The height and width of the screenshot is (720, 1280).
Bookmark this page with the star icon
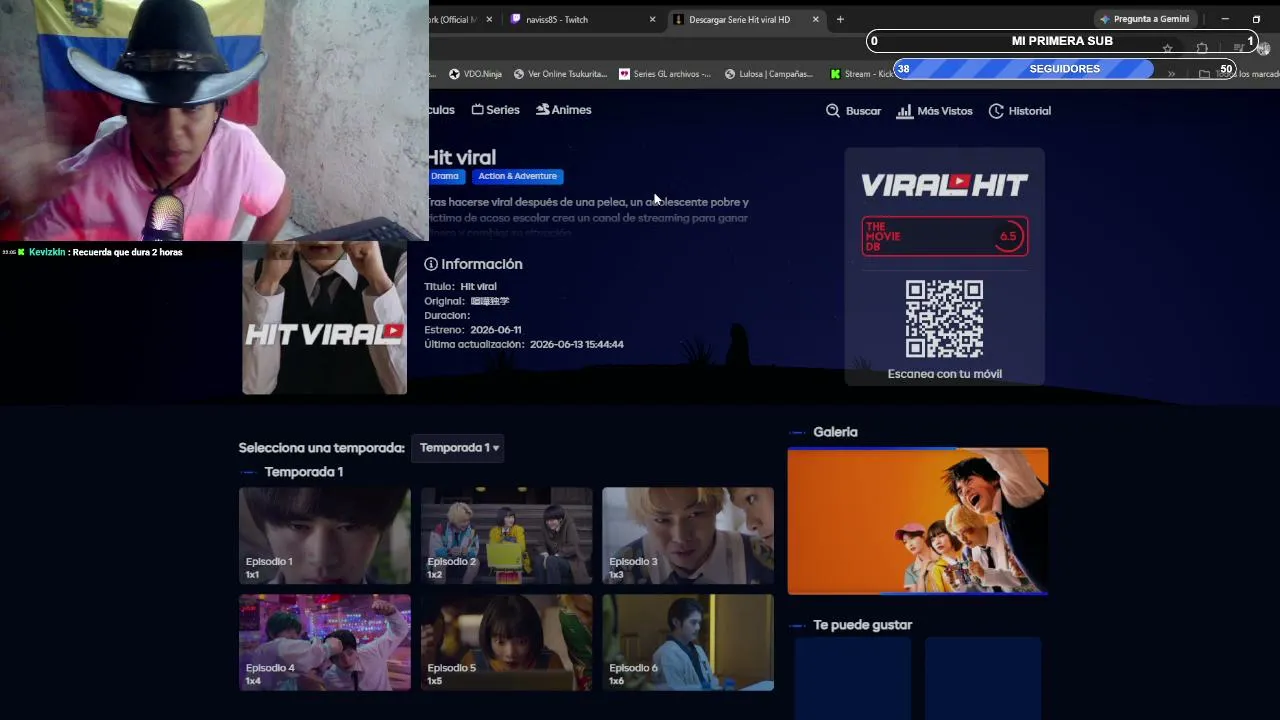click(1167, 48)
